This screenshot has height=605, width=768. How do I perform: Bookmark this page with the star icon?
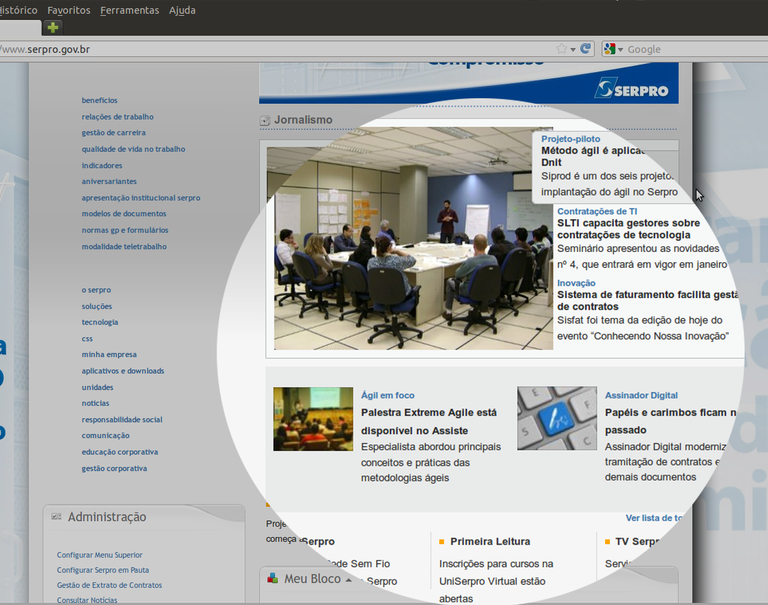tap(561, 48)
